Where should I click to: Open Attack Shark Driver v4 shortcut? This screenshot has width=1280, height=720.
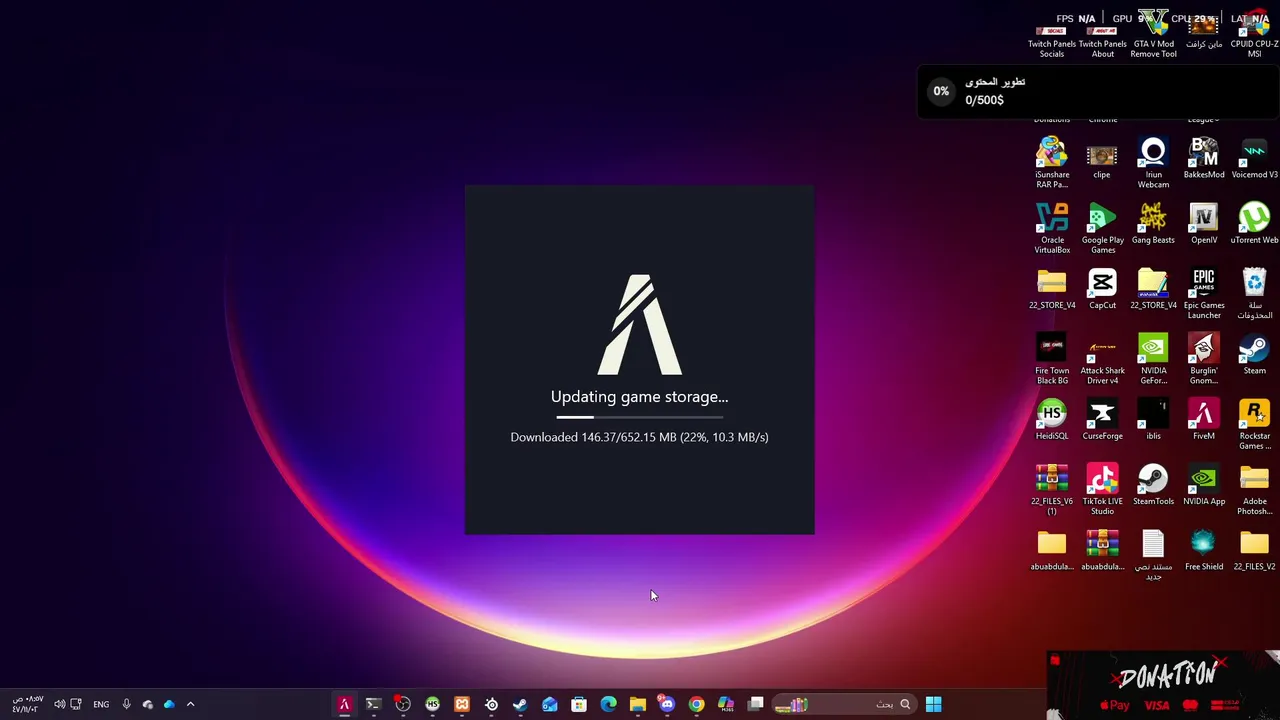(1102, 360)
